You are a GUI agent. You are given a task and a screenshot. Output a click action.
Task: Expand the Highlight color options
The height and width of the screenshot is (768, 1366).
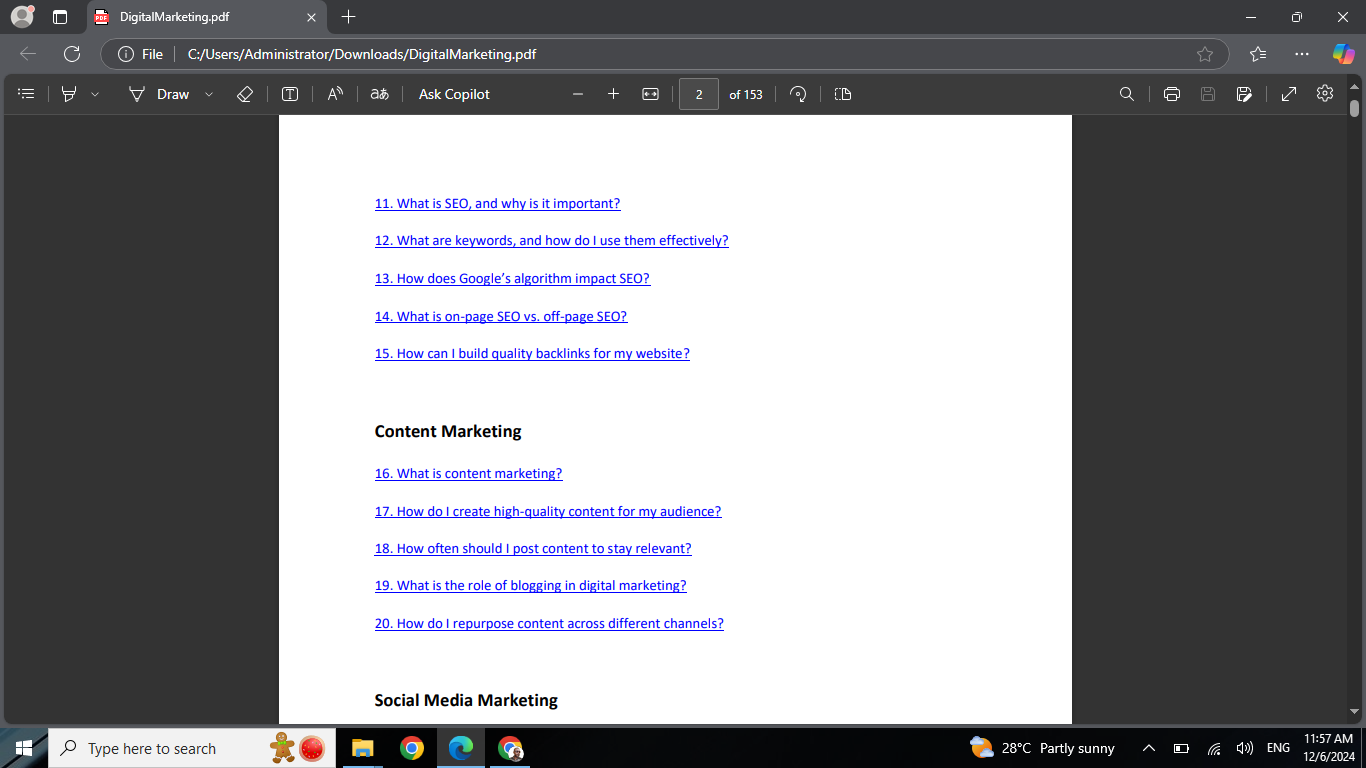pyautogui.click(x=95, y=93)
